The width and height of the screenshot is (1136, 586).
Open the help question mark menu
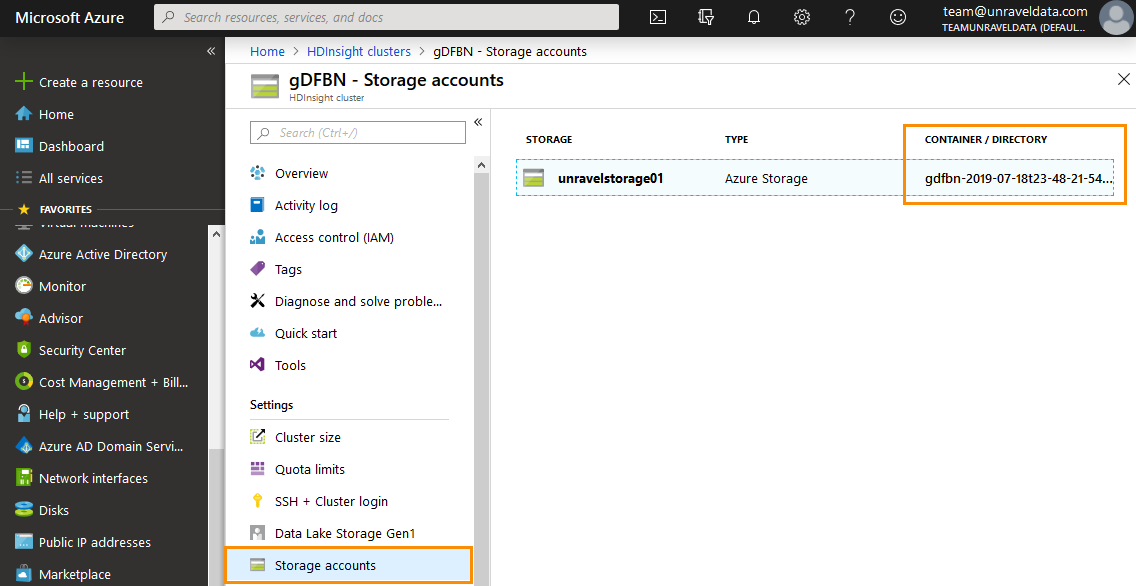pos(850,17)
